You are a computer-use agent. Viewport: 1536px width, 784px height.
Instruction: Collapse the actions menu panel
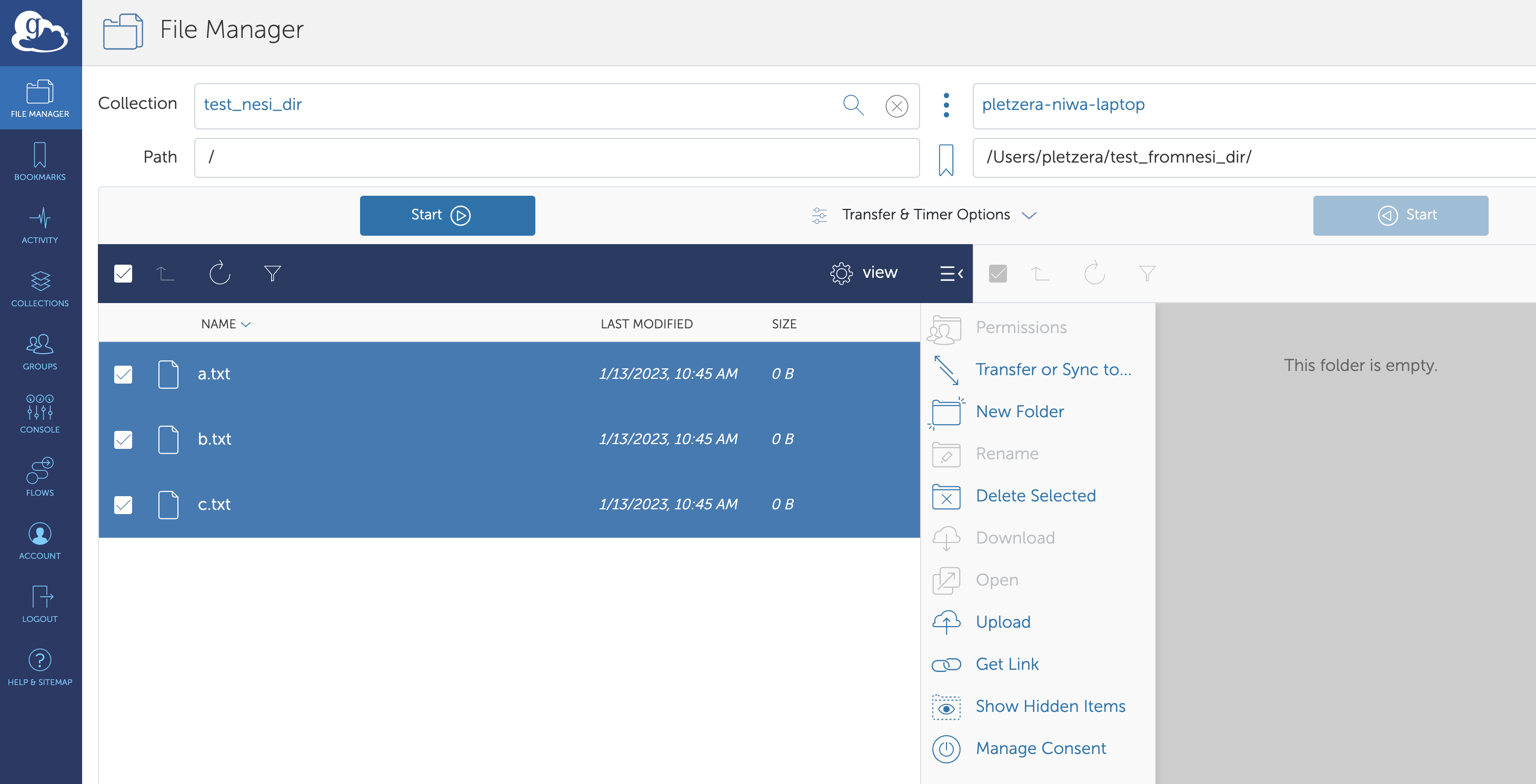click(951, 273)
